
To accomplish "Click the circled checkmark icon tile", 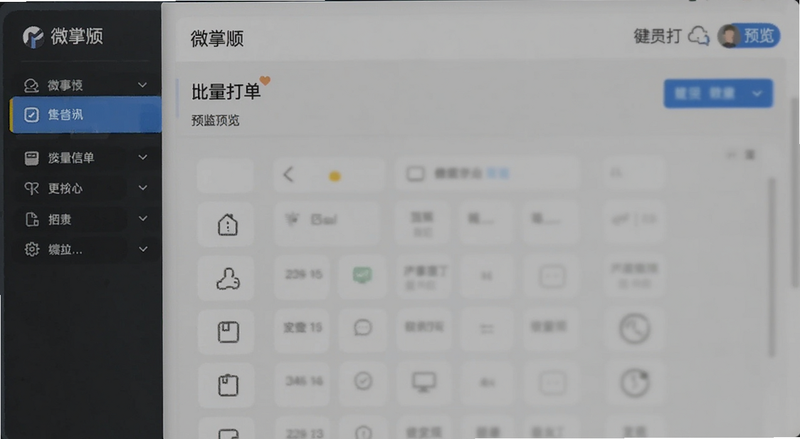I will (x=363, y=381).
